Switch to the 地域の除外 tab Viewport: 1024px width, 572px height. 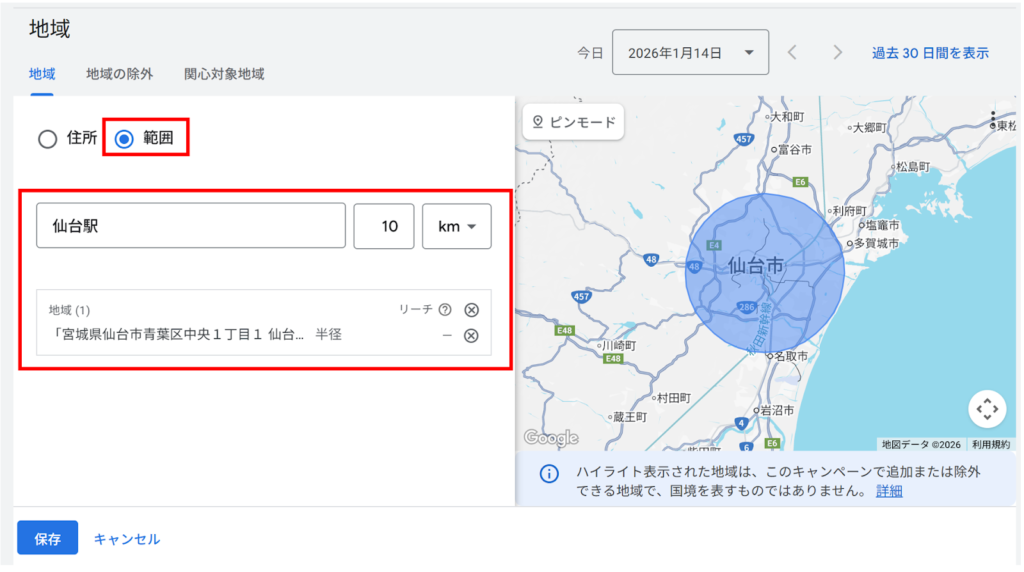pos(119,74)
